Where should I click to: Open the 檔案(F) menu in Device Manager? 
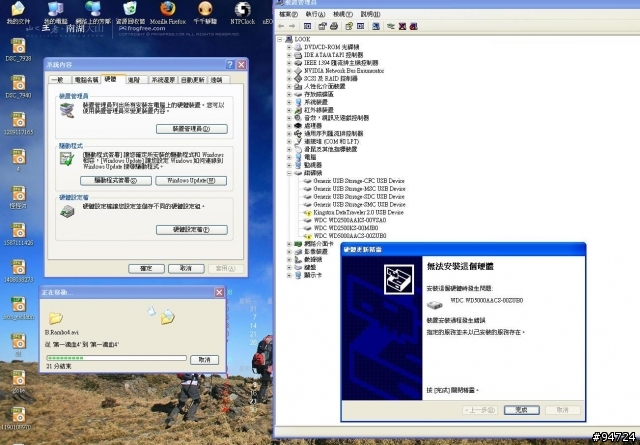(288, 14)
